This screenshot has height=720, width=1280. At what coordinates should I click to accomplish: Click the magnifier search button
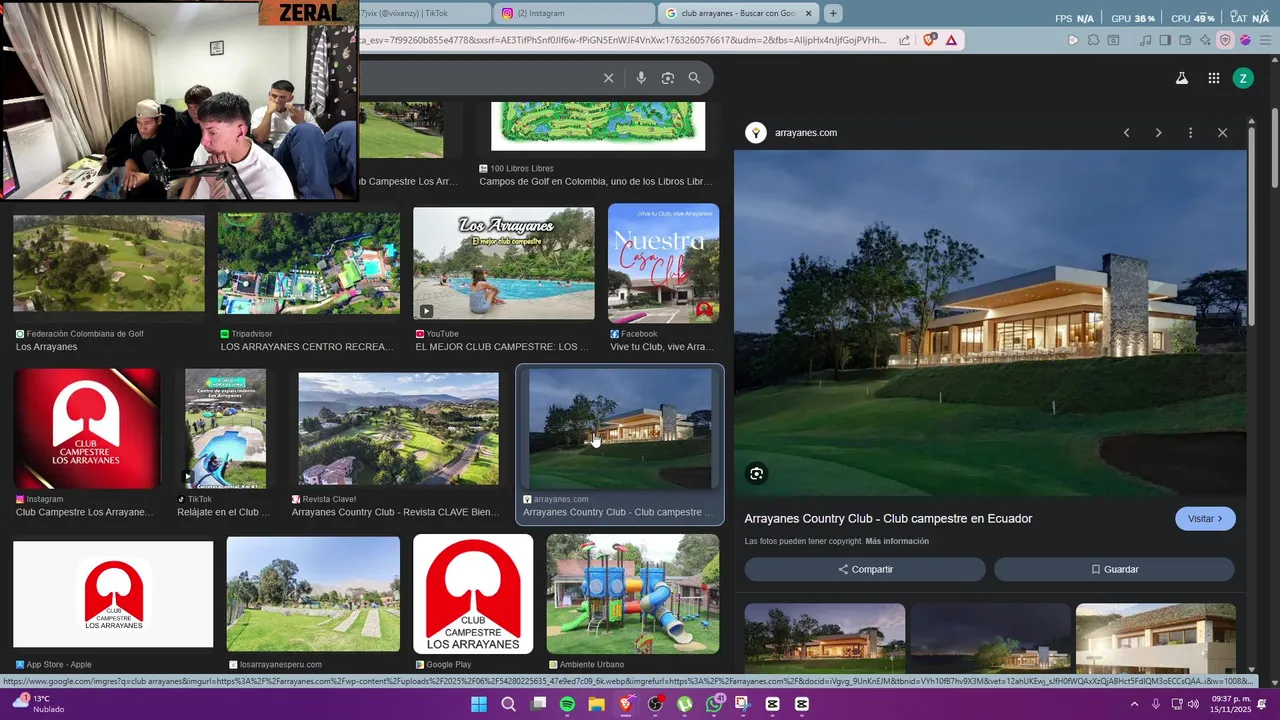(x=694, y=78)
